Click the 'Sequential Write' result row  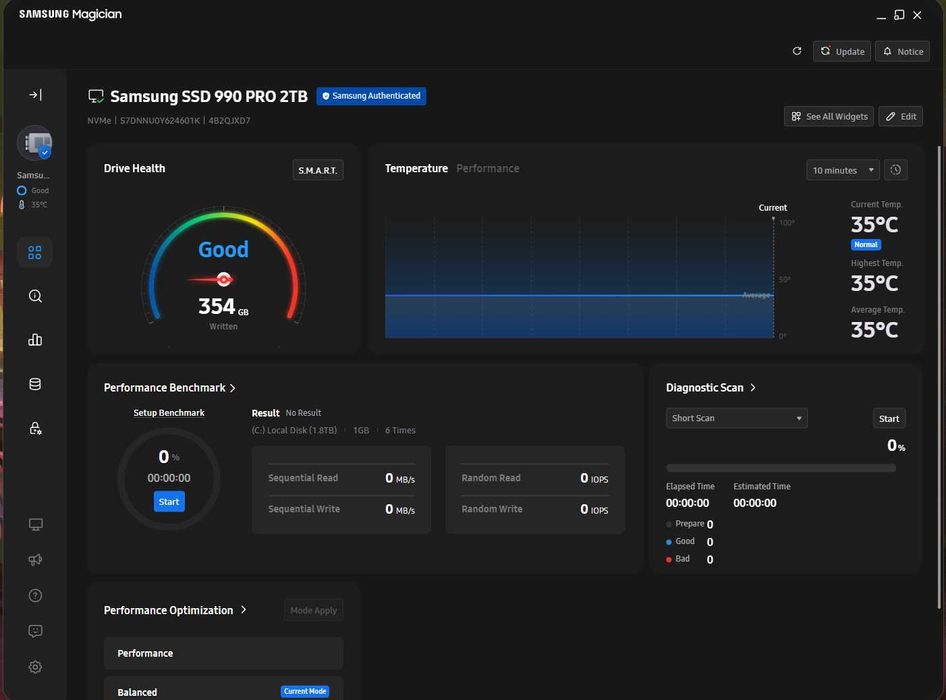click(x=341, y=509)
